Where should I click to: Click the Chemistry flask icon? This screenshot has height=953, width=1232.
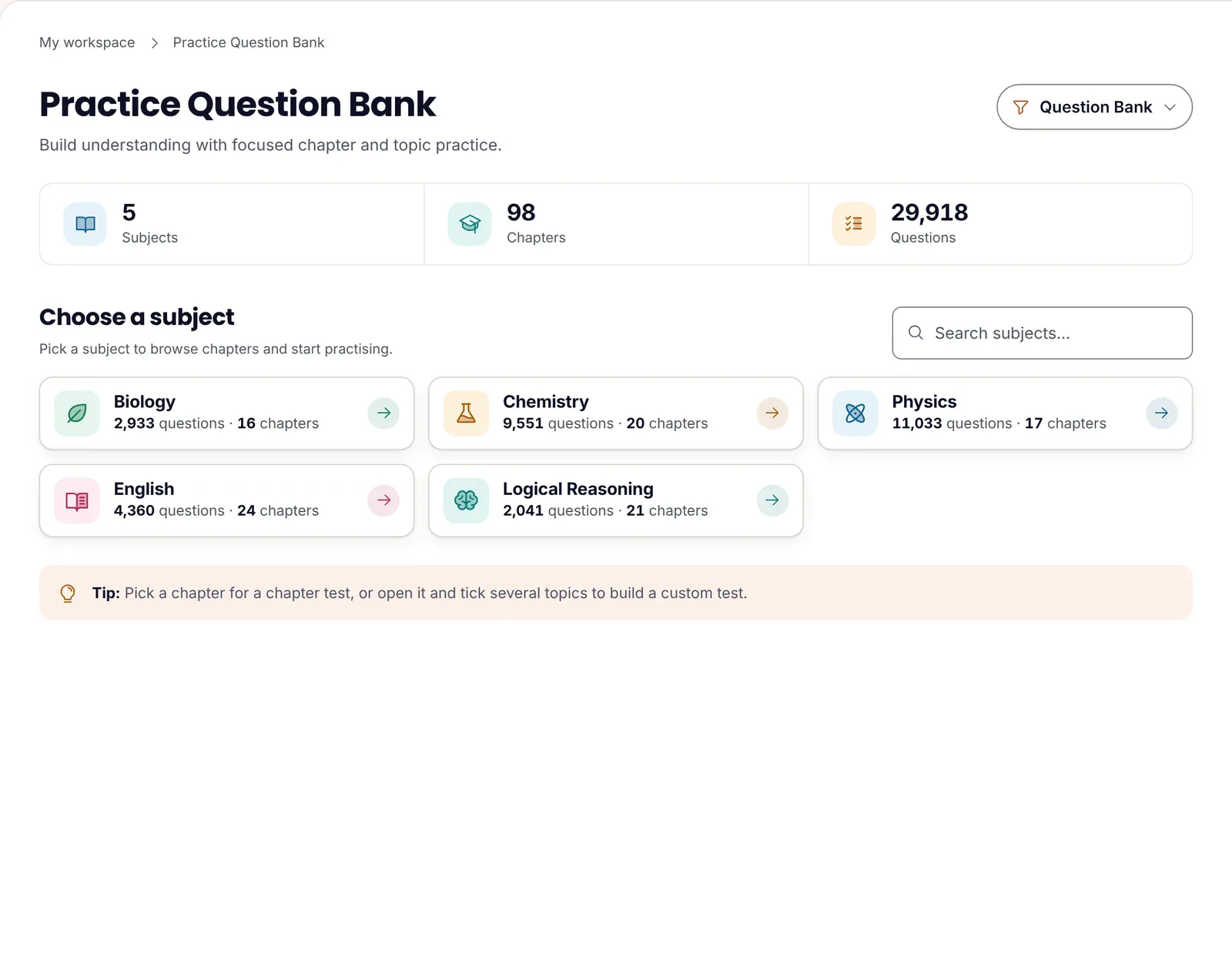click(466, 413)
